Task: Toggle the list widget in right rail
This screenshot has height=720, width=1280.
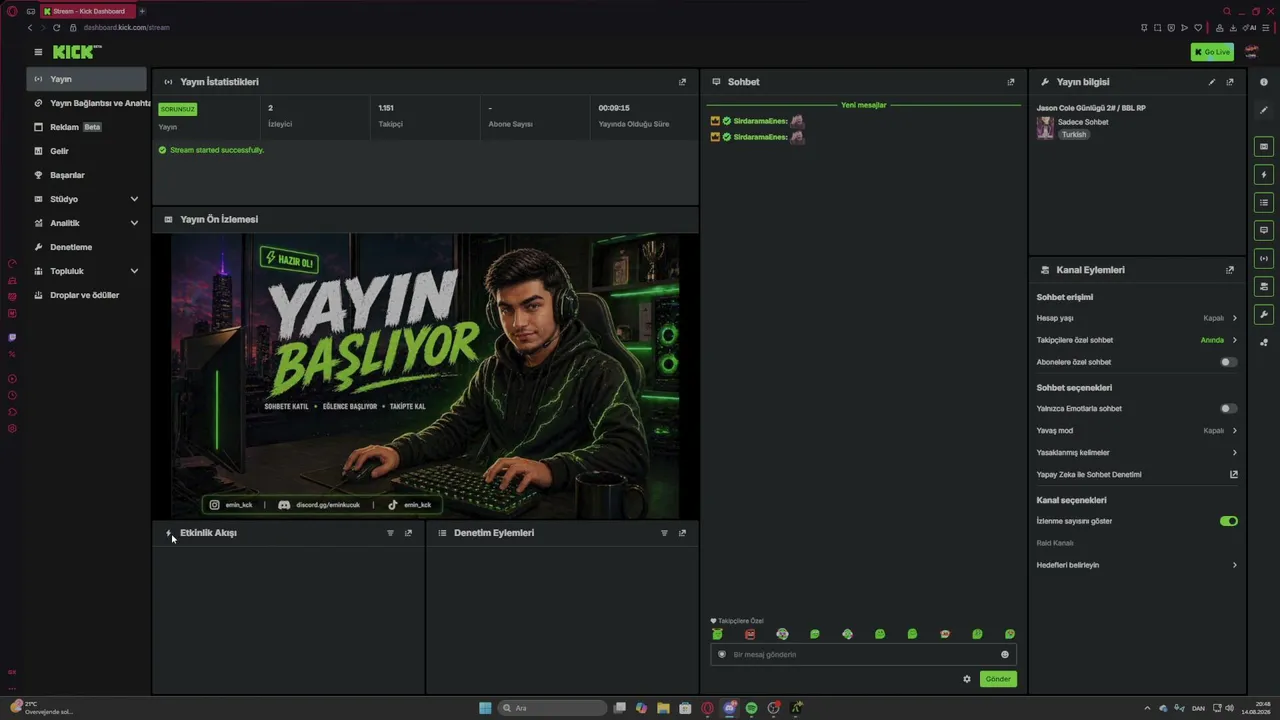Action: coord(1264,203)
